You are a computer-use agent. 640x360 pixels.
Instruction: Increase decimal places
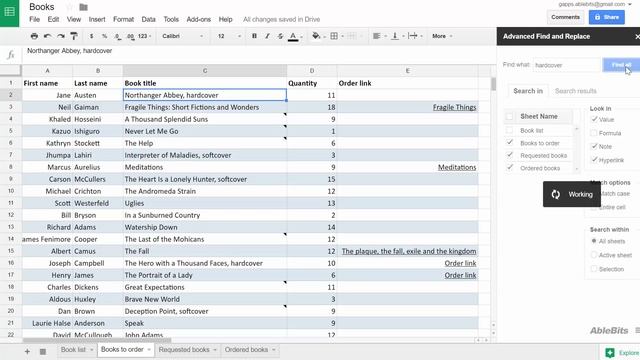coord(130,36)
